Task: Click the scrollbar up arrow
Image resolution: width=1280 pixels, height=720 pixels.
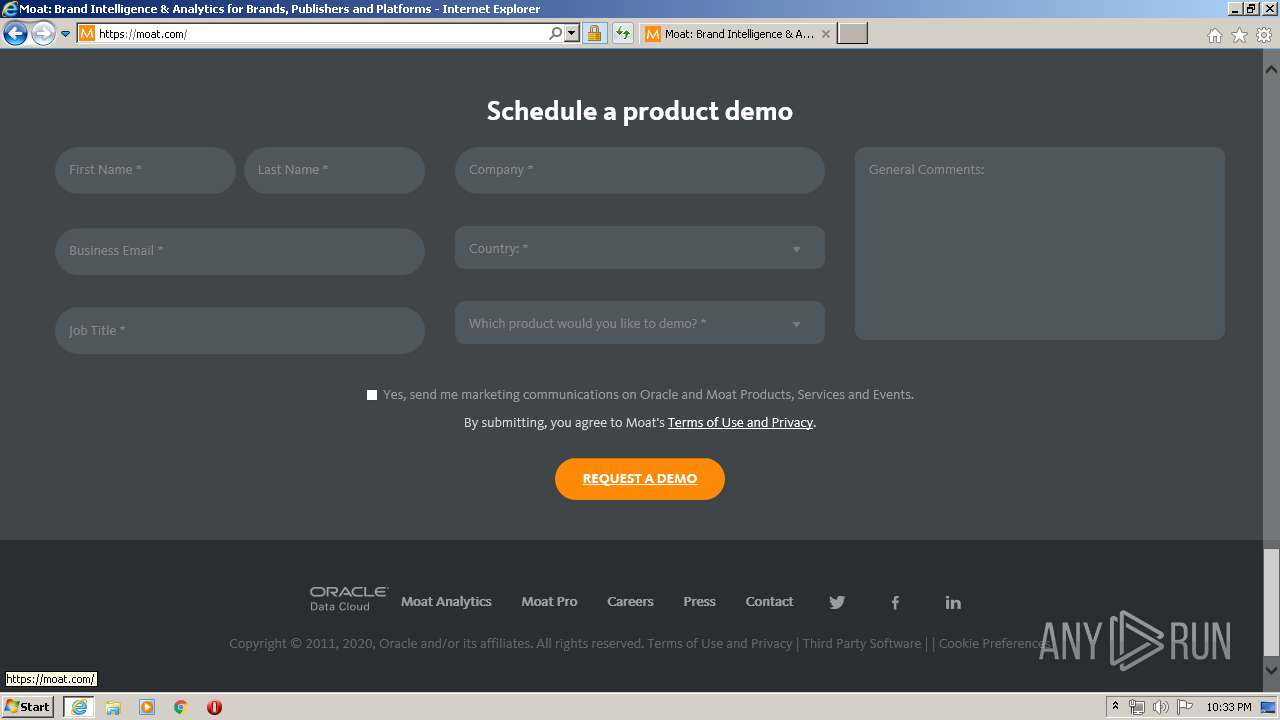Action: (1271, 70)
